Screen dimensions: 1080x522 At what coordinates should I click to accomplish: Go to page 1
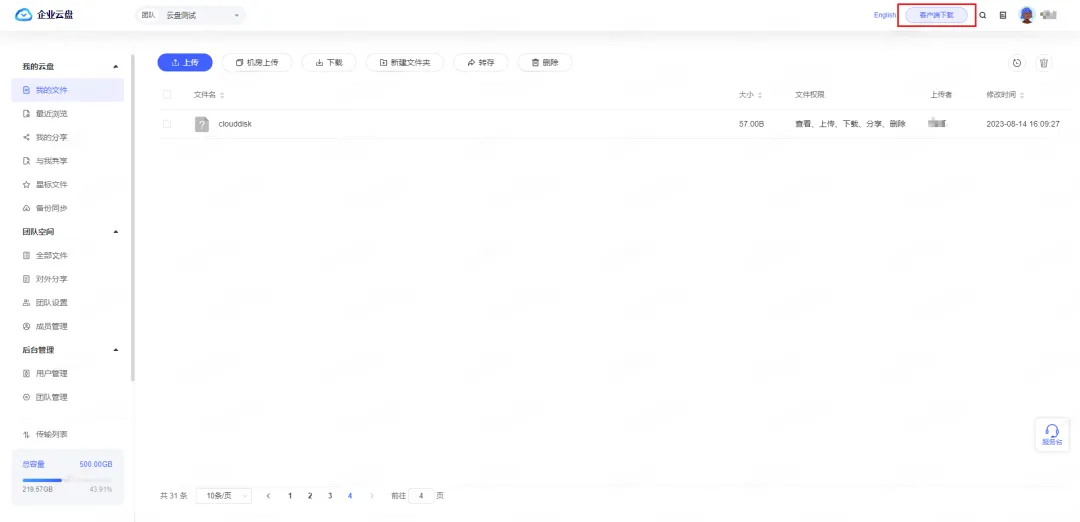[x=290, y=495]
